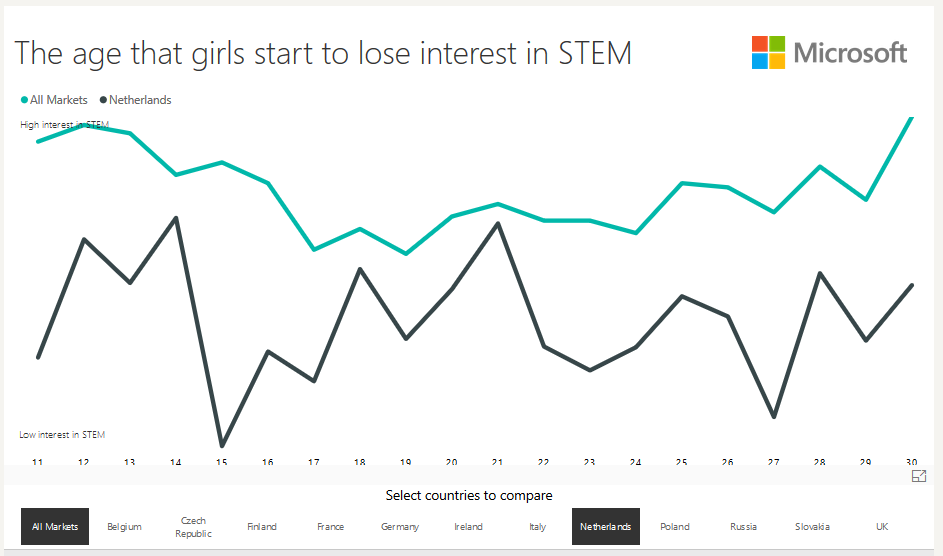The image size is (943, 556).
Task: Select UK country filter
Action: click(881, 526)
